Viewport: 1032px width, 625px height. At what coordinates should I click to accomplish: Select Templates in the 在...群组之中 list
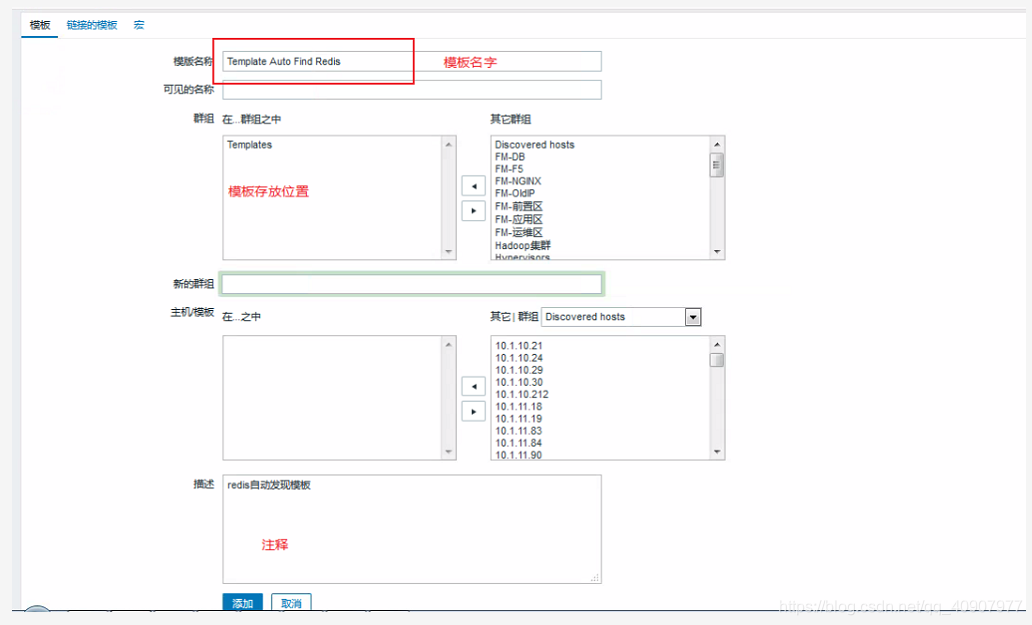[x=249, y=145]
